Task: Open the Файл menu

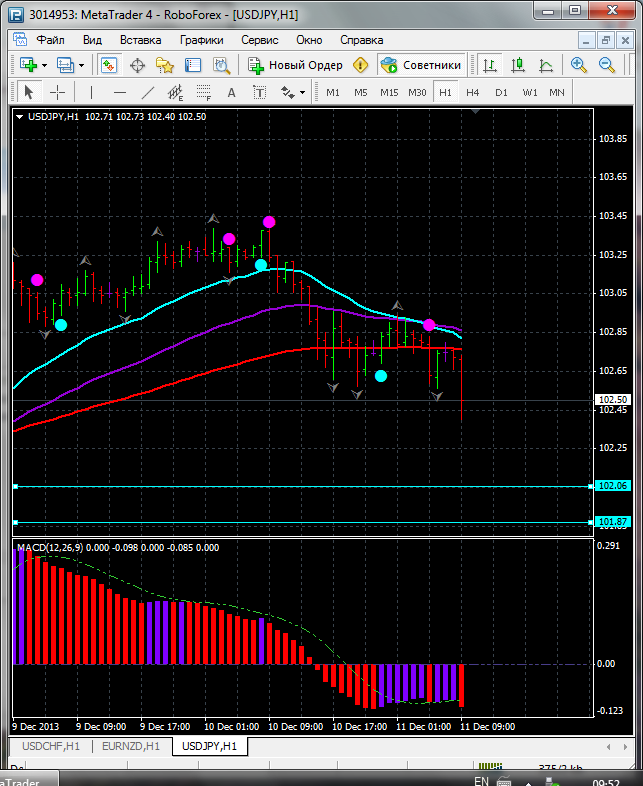Action: 51,40
